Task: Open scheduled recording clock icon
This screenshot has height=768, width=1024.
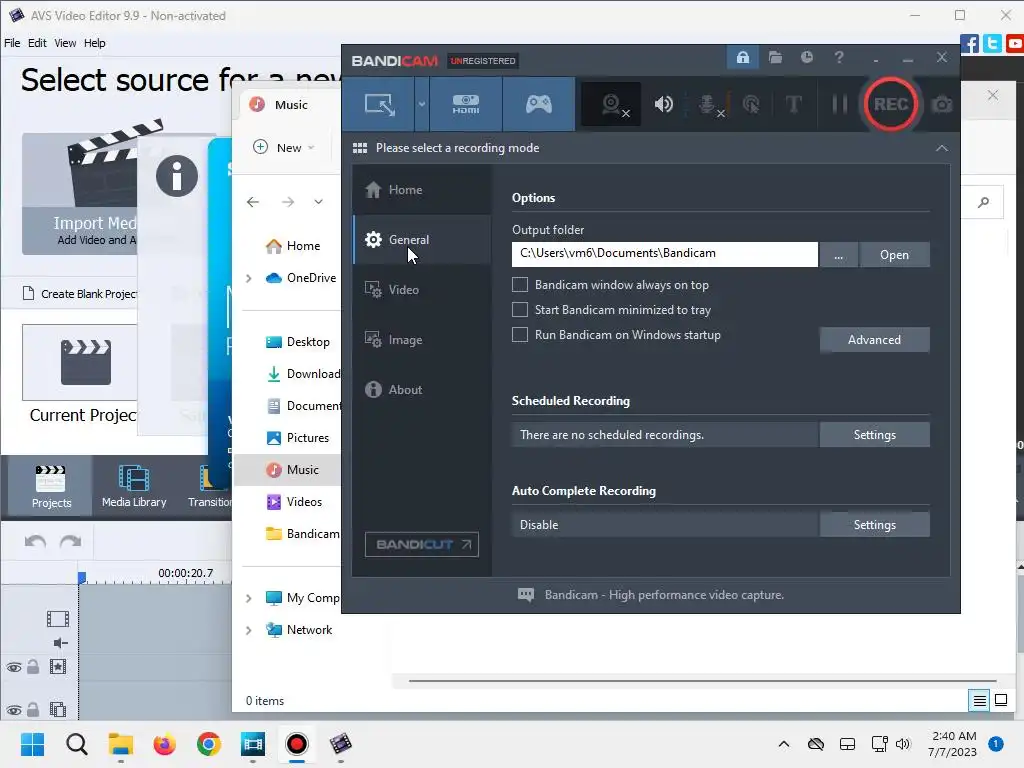Action: [x=807, y=57]
